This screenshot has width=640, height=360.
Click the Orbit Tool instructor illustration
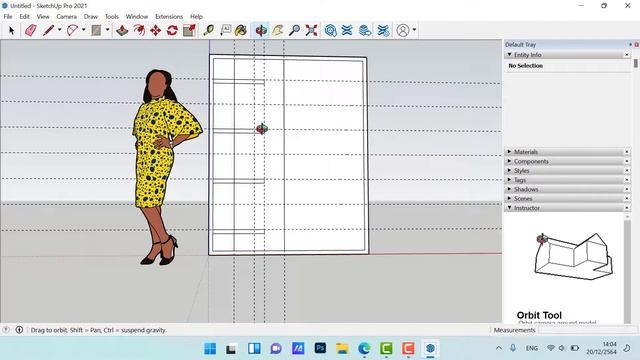point(573,256)
